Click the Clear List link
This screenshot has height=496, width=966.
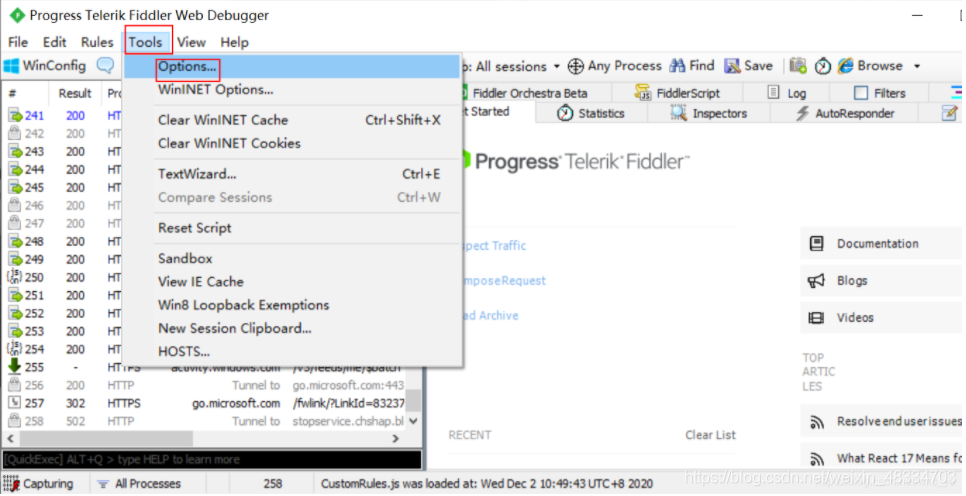pos(710,435)
